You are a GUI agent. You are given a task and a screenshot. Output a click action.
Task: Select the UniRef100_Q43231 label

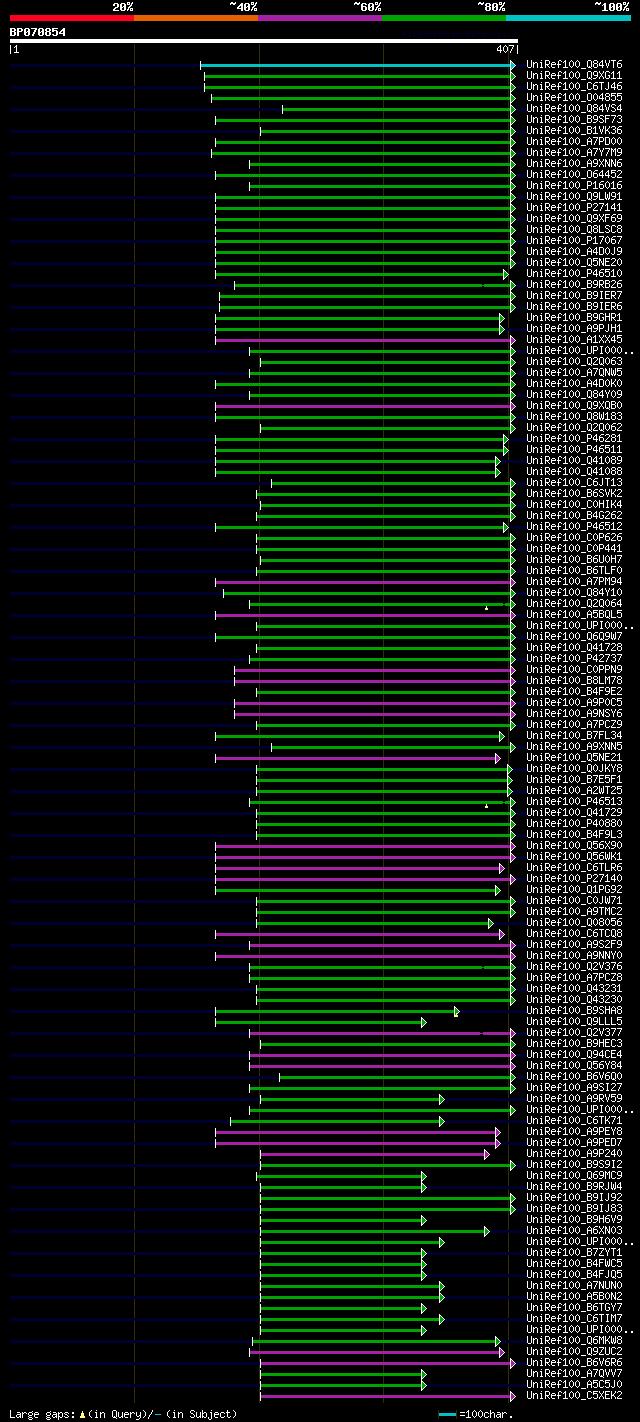point(573,989)
